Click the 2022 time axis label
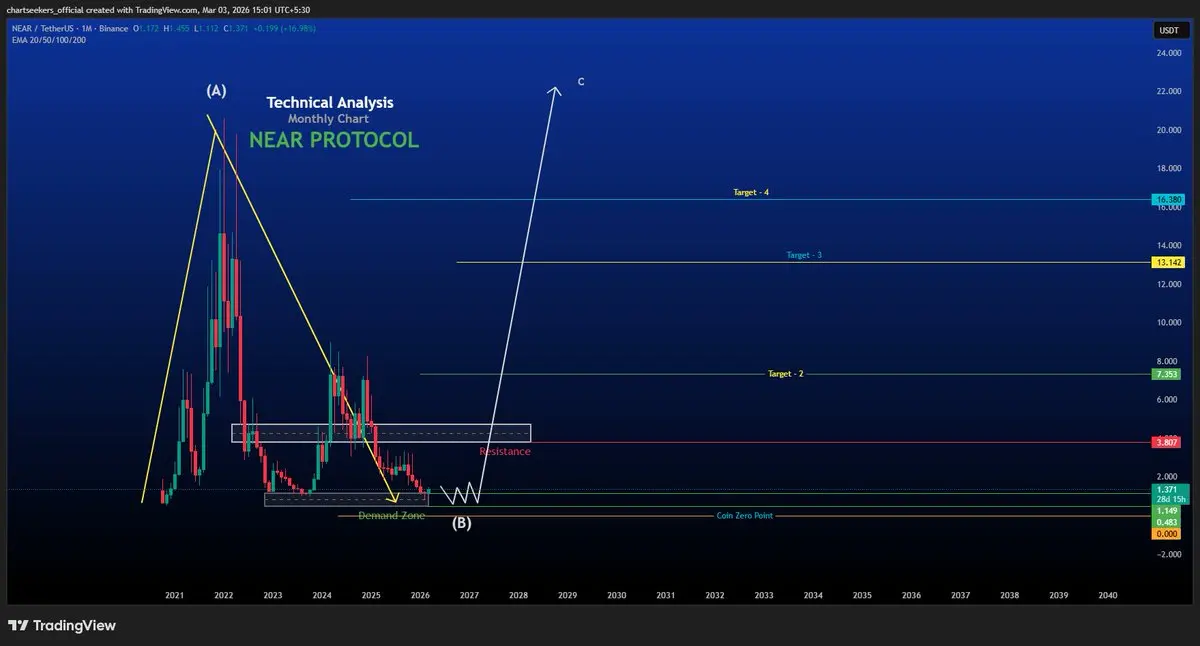The width and height of the screenshot is (1200, 646). coord(223,595)
